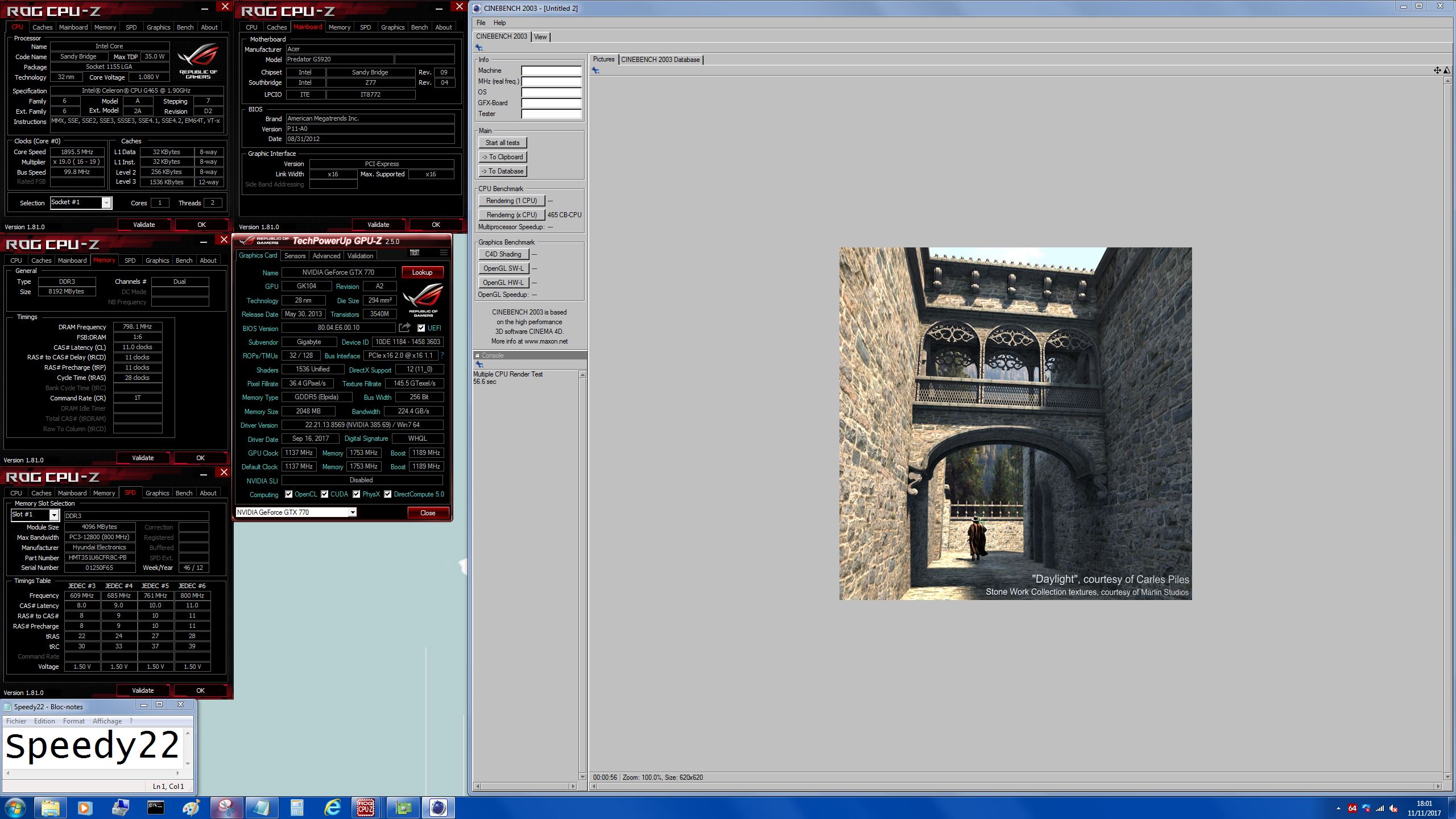Take a GPU-Z screenshot with camera icon
The width and height of the screenshot is (1456, 819).
[x=415, y=253]
